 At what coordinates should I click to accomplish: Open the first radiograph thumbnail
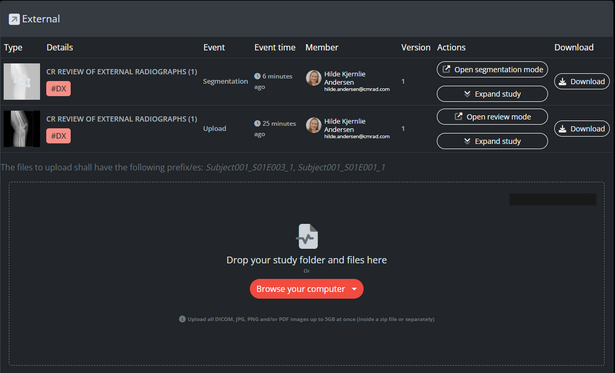click(x=22, y=82)
